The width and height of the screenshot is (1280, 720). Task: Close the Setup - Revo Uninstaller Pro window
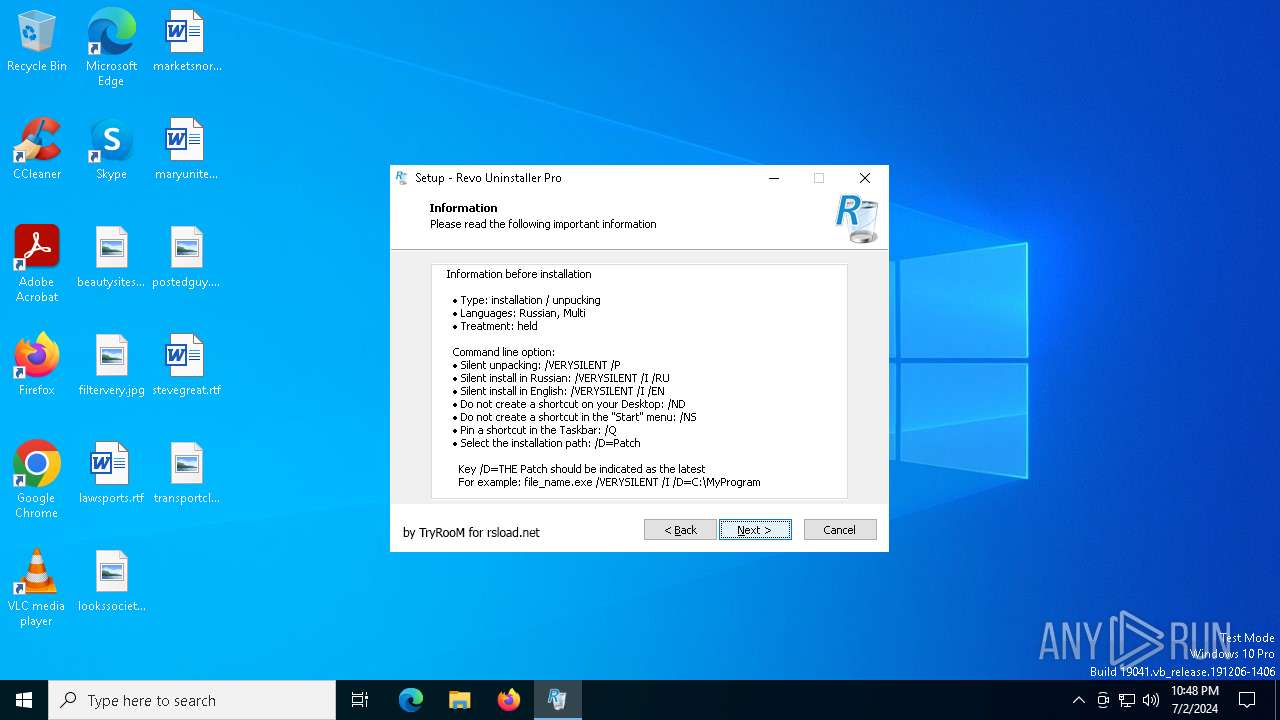point(865,178)
